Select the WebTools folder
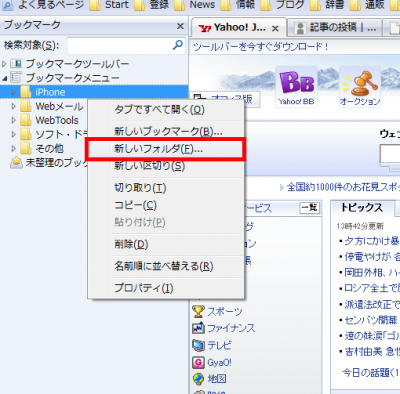The width and height of the screenshot is (400, 394). coord(57,120)
